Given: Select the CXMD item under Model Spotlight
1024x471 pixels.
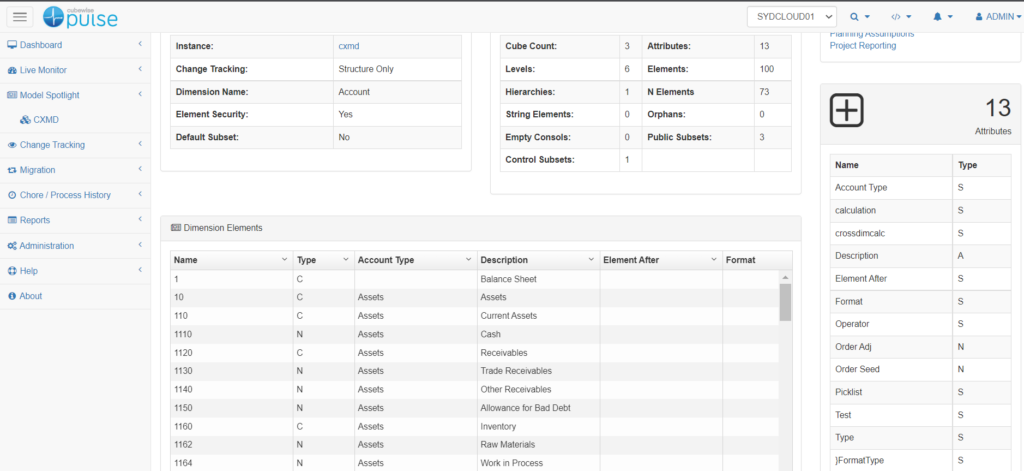Looking at the screenshot, I should click(45, 120).
